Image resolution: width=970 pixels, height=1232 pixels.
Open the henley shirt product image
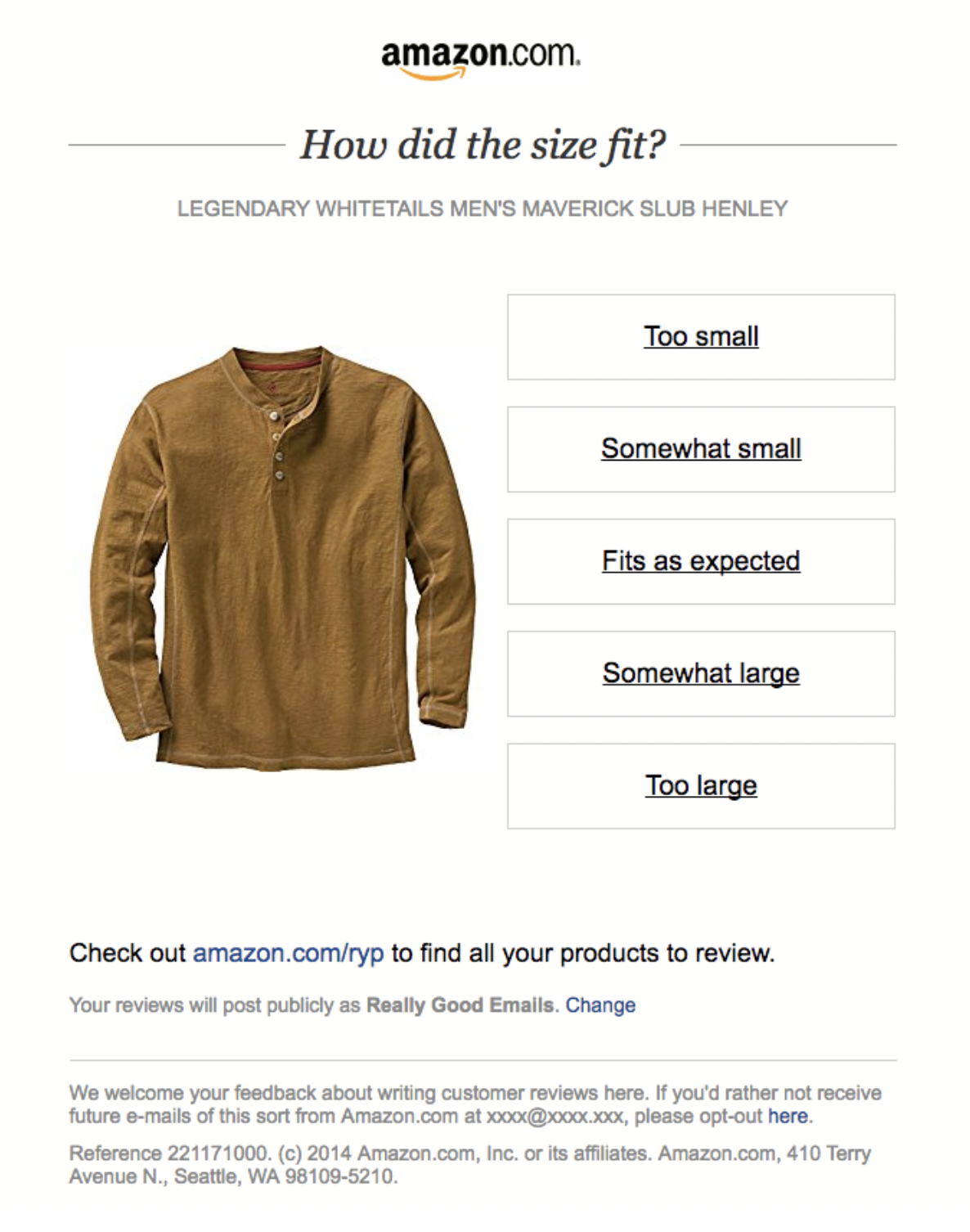[283, 558]
